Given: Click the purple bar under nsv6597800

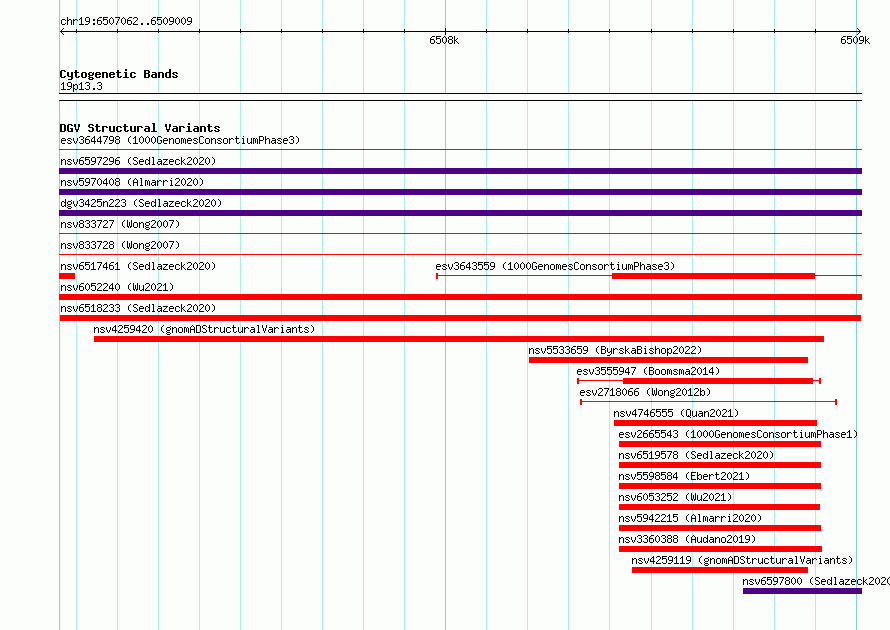Looking at the screenshot, I should click(x=802, y=591).
